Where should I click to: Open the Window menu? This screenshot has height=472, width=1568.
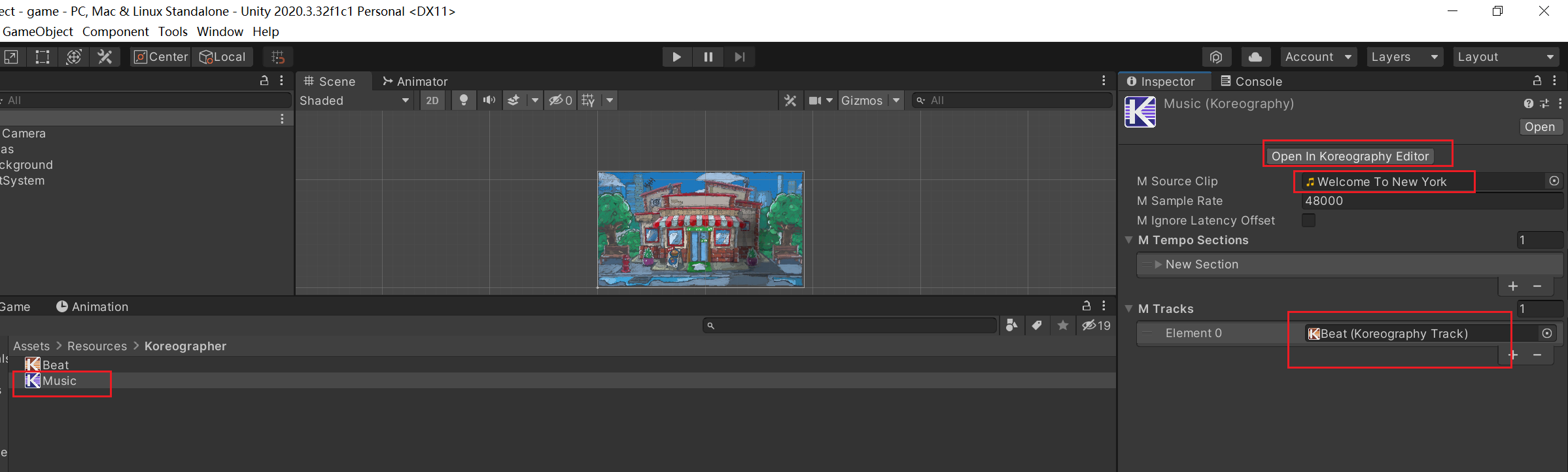pyautogui.click(x=220, y=31)
